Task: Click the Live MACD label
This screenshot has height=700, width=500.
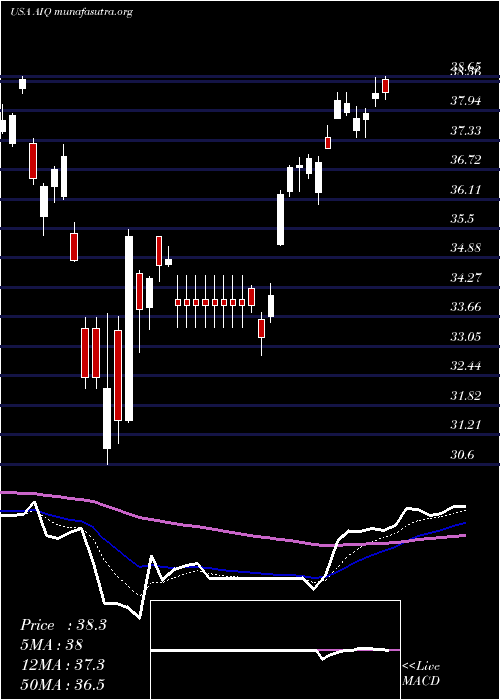Action: pos(421,674)
